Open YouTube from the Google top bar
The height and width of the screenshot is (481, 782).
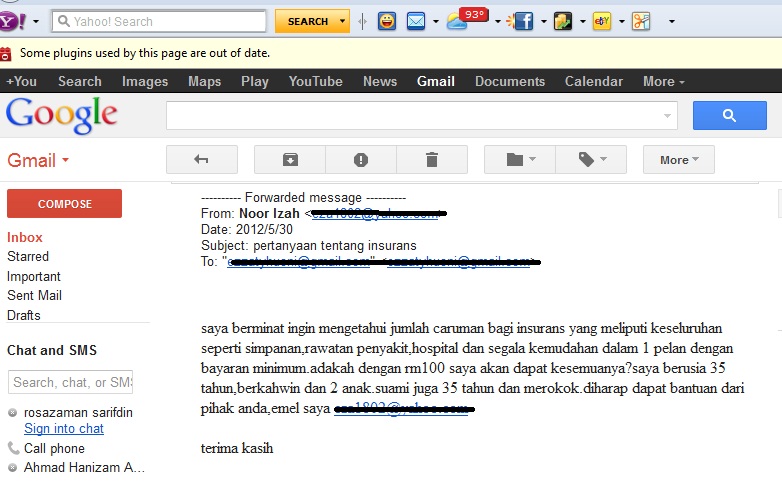pos(315,82)
